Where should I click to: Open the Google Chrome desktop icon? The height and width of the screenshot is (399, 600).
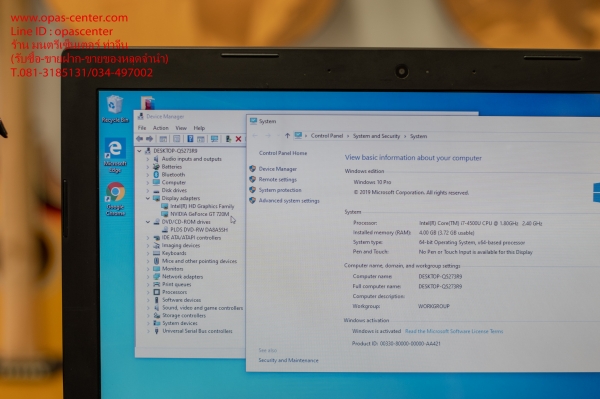(x=115, y=199)
